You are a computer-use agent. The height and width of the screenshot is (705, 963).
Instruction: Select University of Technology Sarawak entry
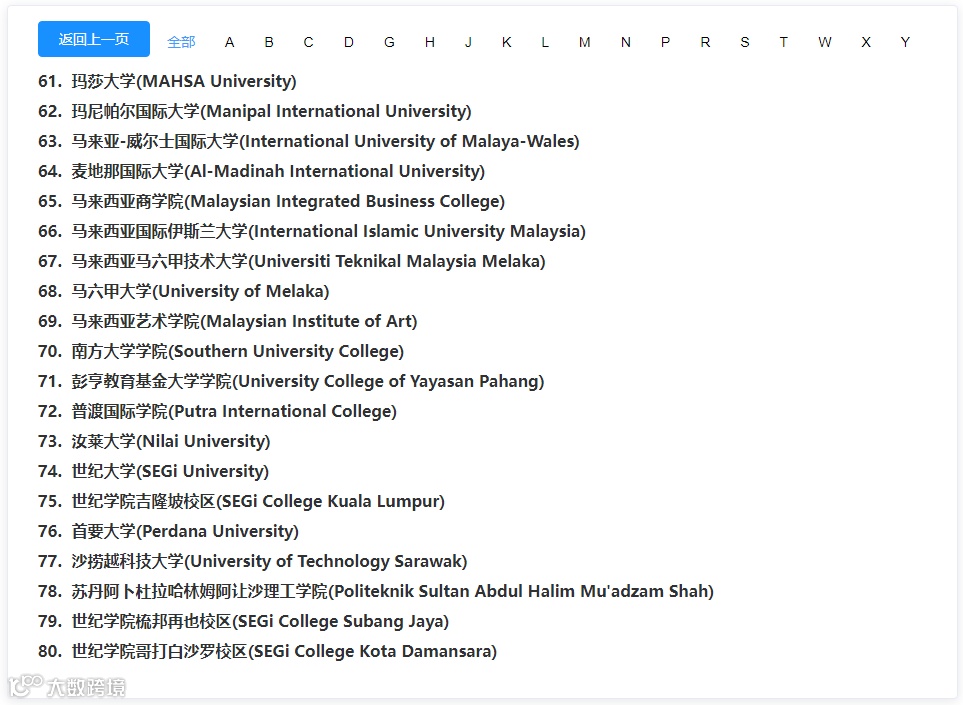pos(252,561)
